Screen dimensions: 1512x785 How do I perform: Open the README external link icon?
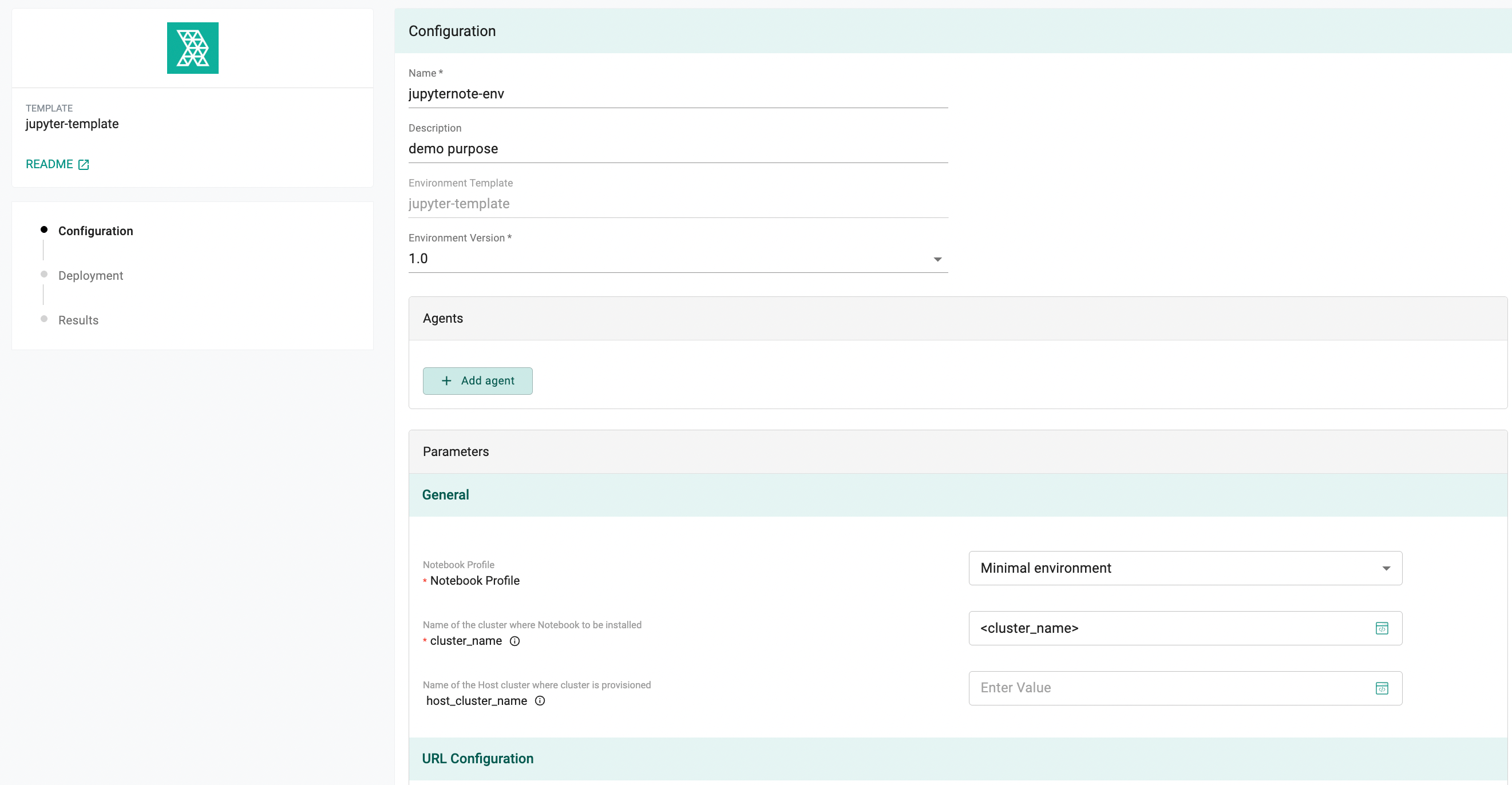tap(84, 165)
